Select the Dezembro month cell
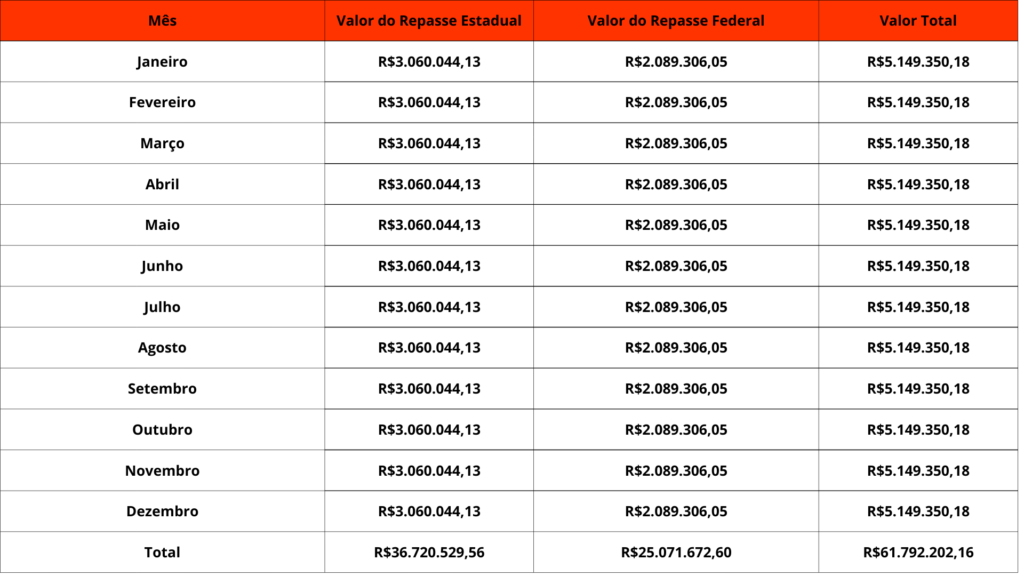1024x576 pixels. tap(162, 512)
